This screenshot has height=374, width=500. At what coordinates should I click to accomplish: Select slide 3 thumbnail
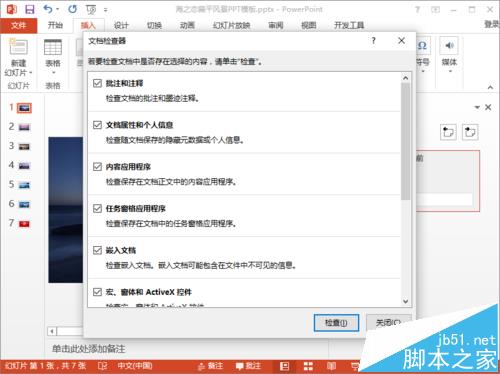pos(24,147)
